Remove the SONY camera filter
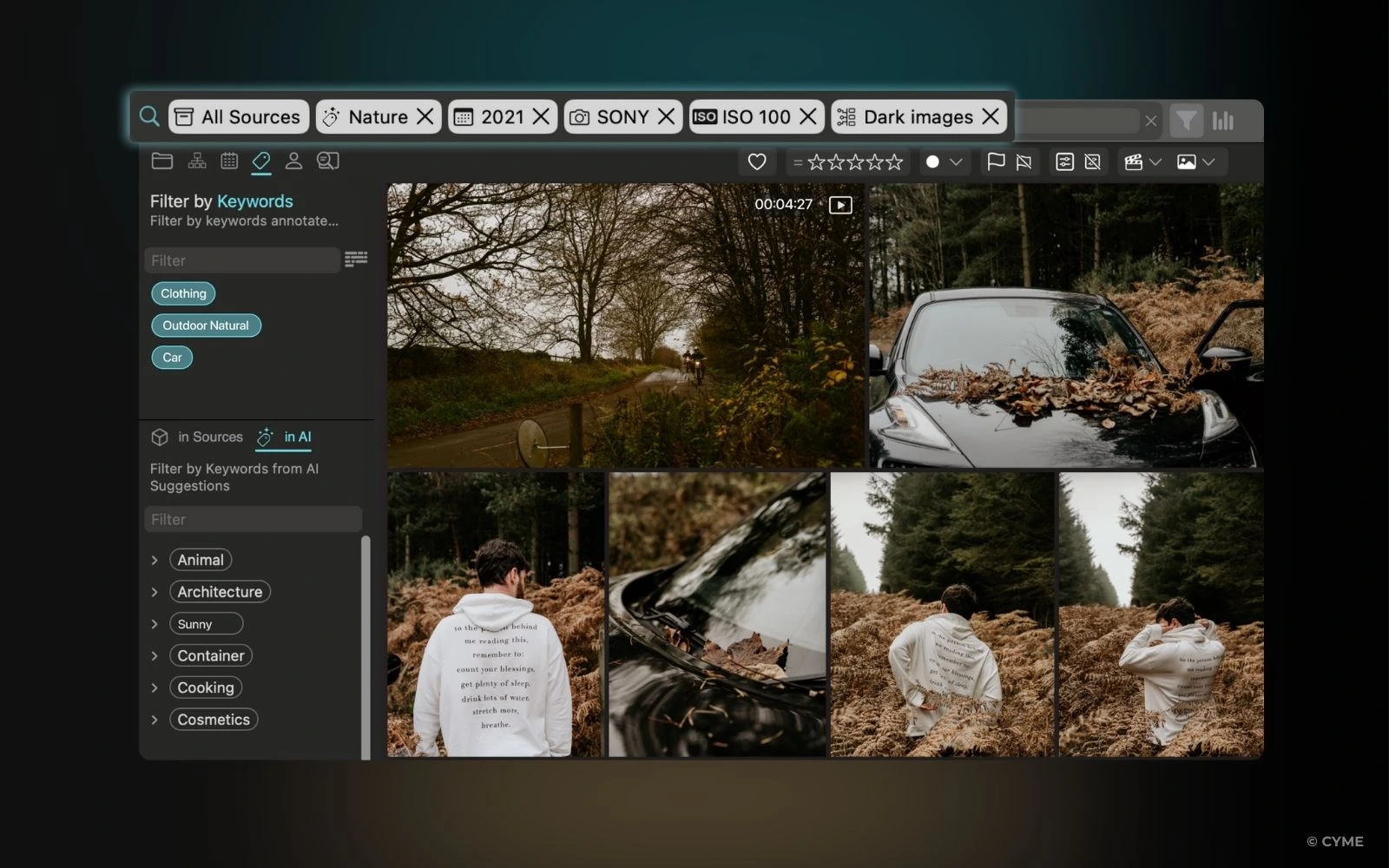 666,116
